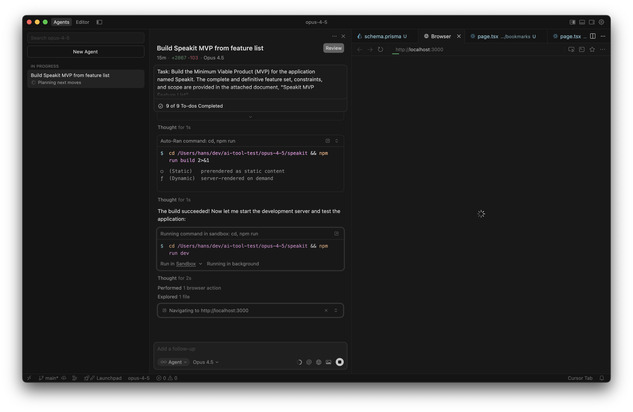Viewport: 633px width, 412px height.
Task: Click into the Add a follow-up input
Action: tap(250, 349)
